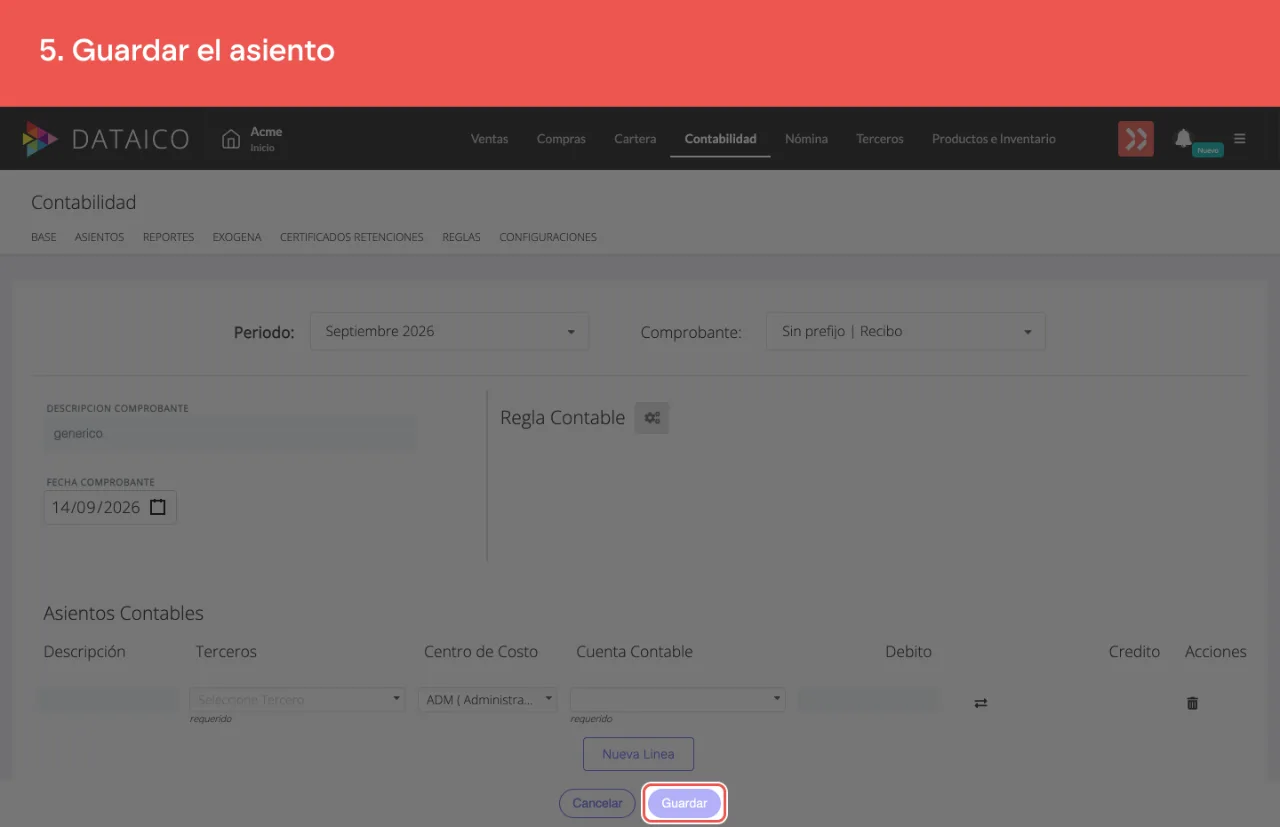Image resolution: width=1280 pixels, height=827 pixels.
Task: Open the Acme home icon
Action: point(231,139)
